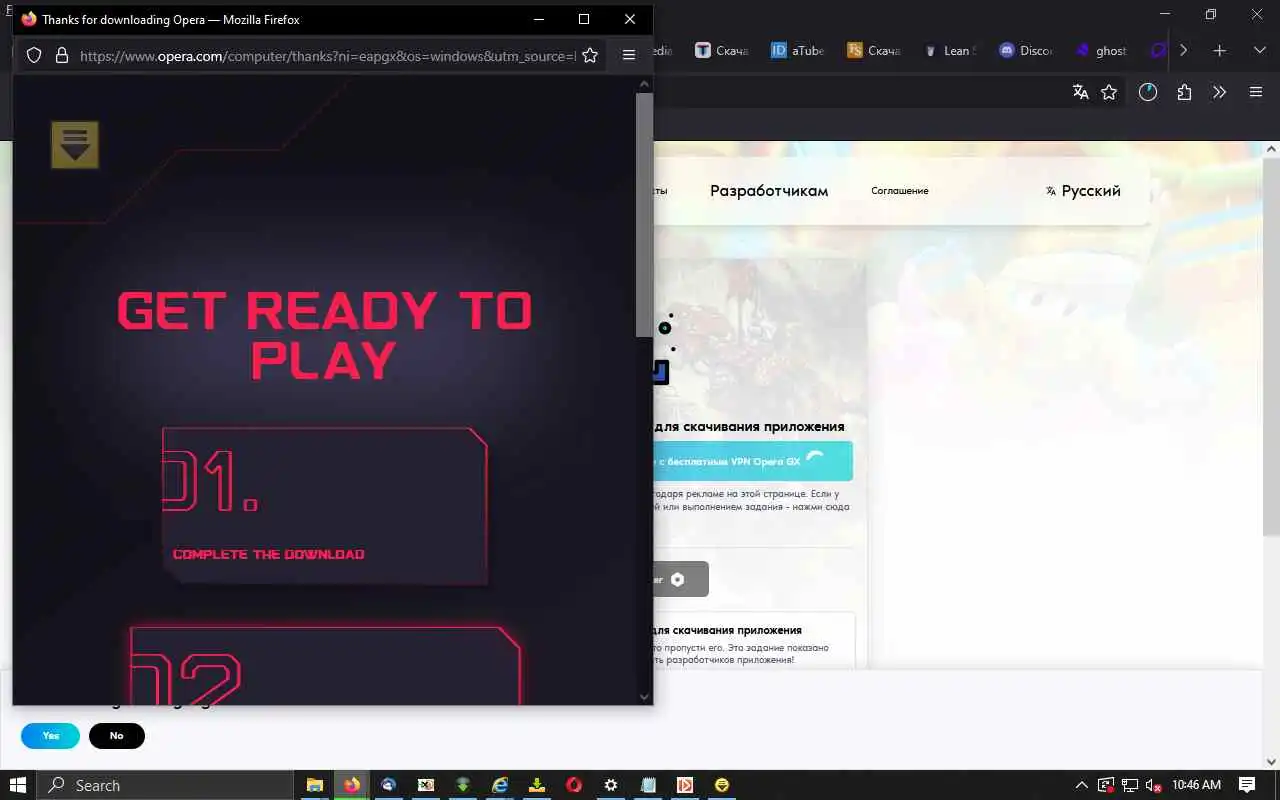Click the COMPLETE THE DOWNLOAD step text
The width and height of the screenshot is (1280, 800).
[x=269, y=554]
